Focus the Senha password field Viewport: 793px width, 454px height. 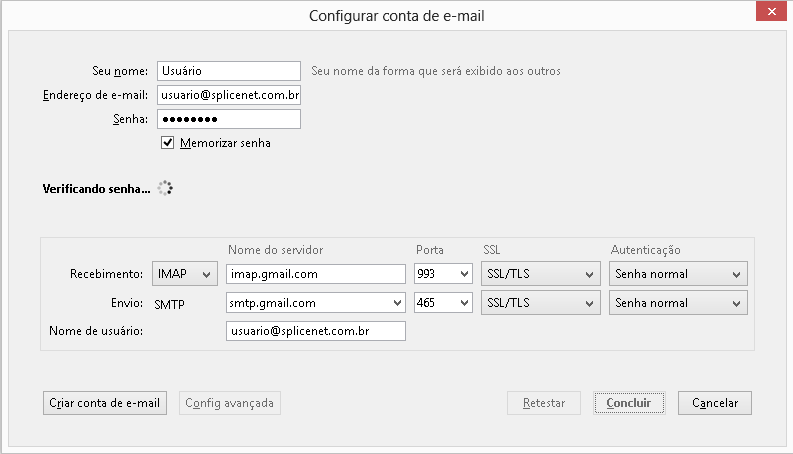point(229,119)
